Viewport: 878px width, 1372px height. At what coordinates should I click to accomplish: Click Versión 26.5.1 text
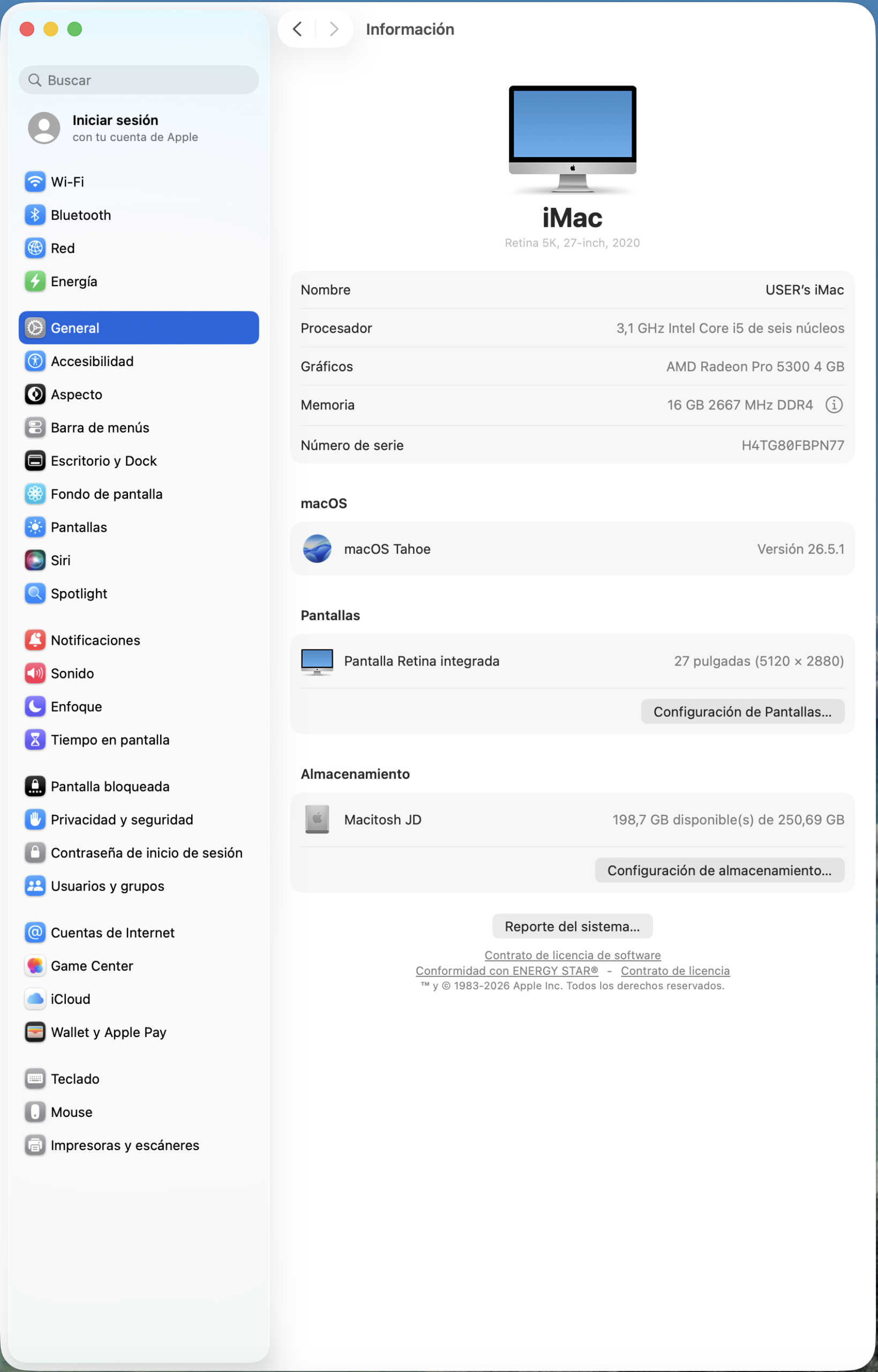click(800, 549)
